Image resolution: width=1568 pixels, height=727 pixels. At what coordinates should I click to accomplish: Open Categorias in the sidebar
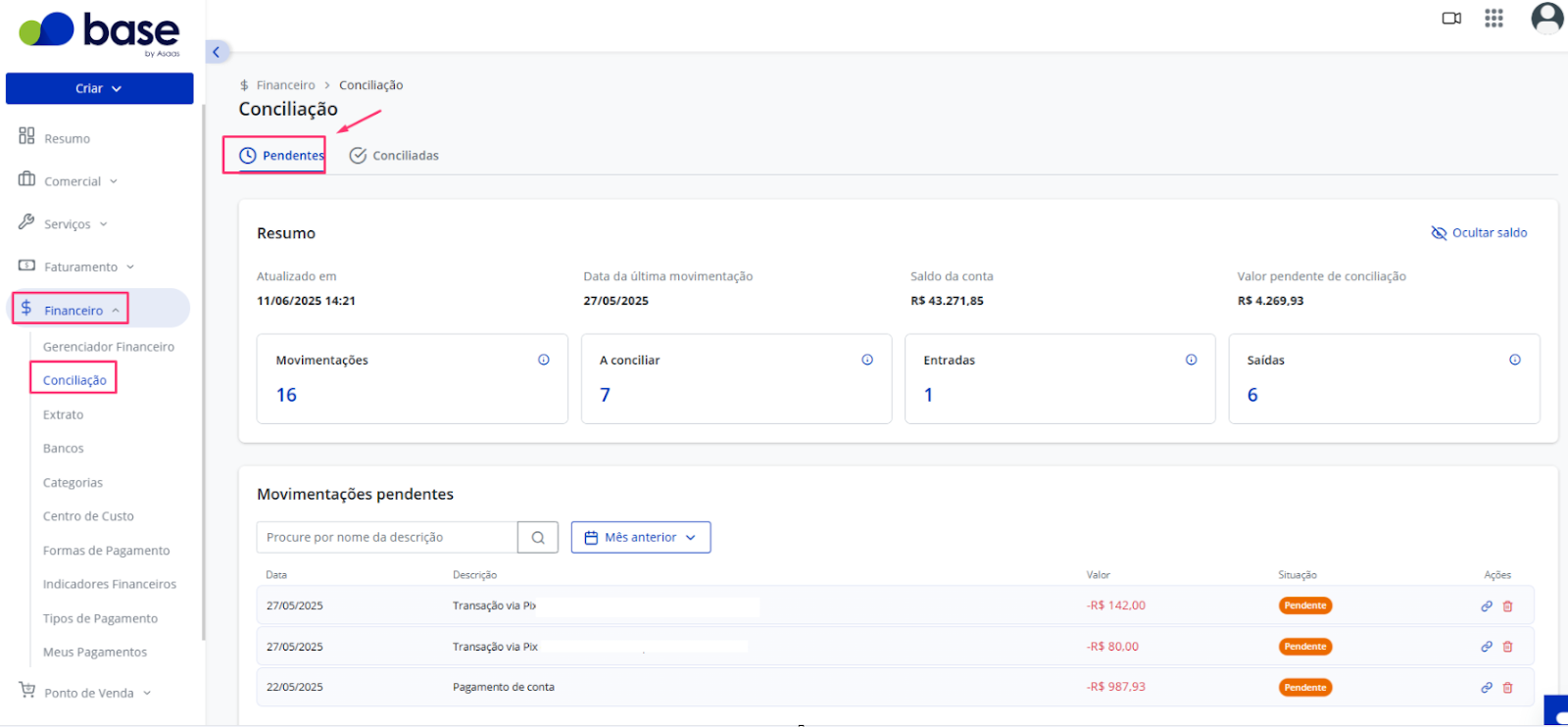[x=73, y=482]
